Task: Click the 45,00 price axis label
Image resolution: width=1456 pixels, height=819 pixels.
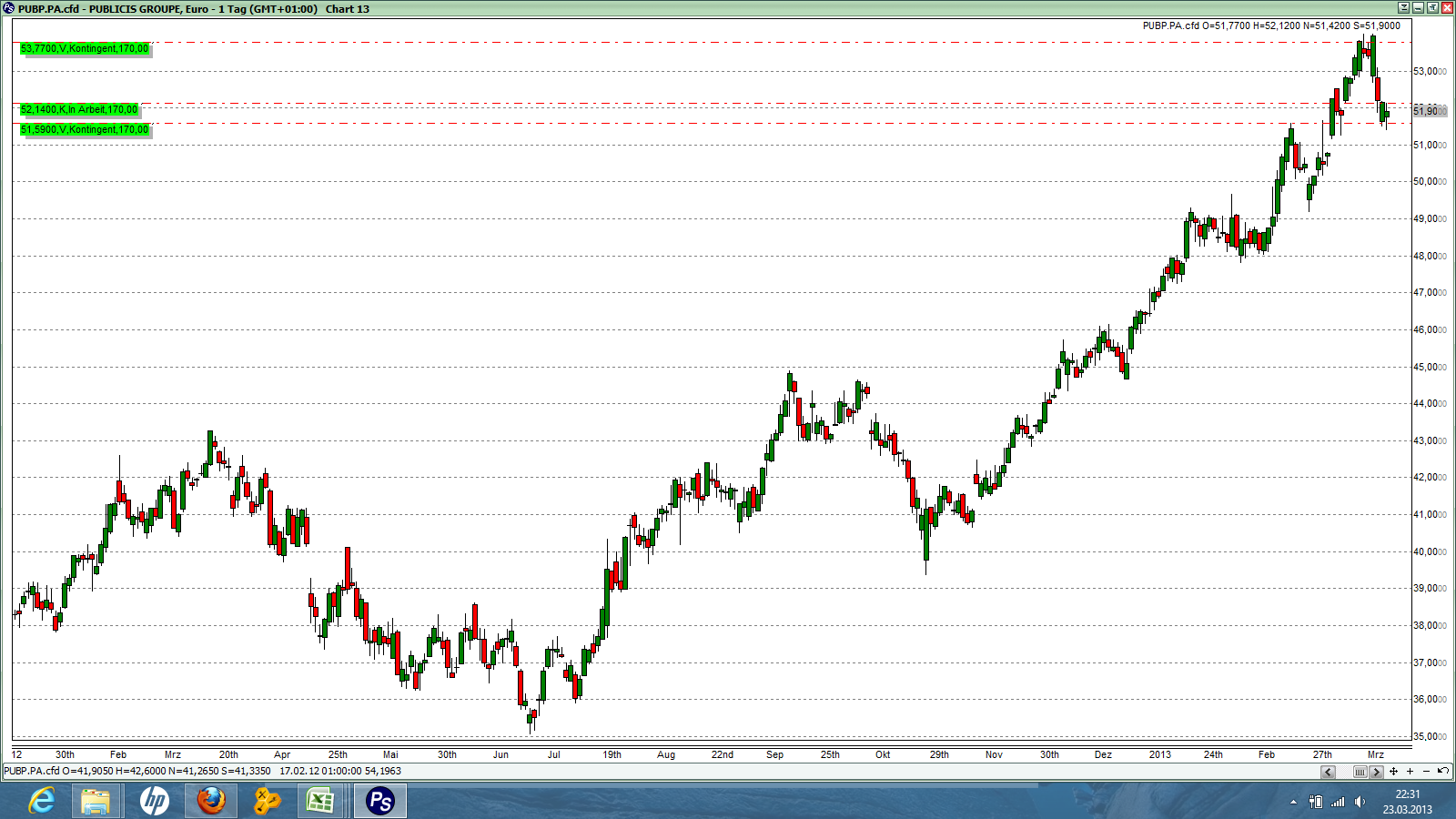Action: tap(1430, 367)
